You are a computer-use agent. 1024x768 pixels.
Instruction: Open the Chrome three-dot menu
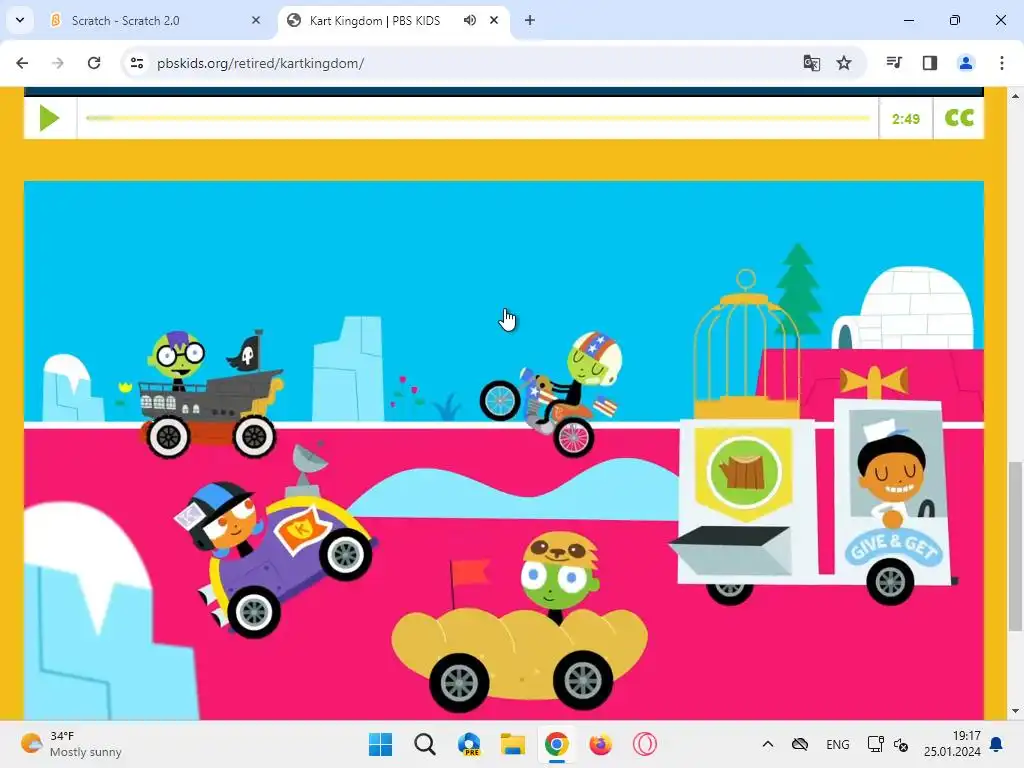(x=1001, y=63)
